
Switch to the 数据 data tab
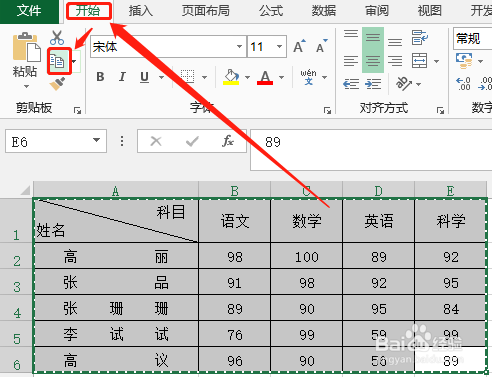(324, 11)
